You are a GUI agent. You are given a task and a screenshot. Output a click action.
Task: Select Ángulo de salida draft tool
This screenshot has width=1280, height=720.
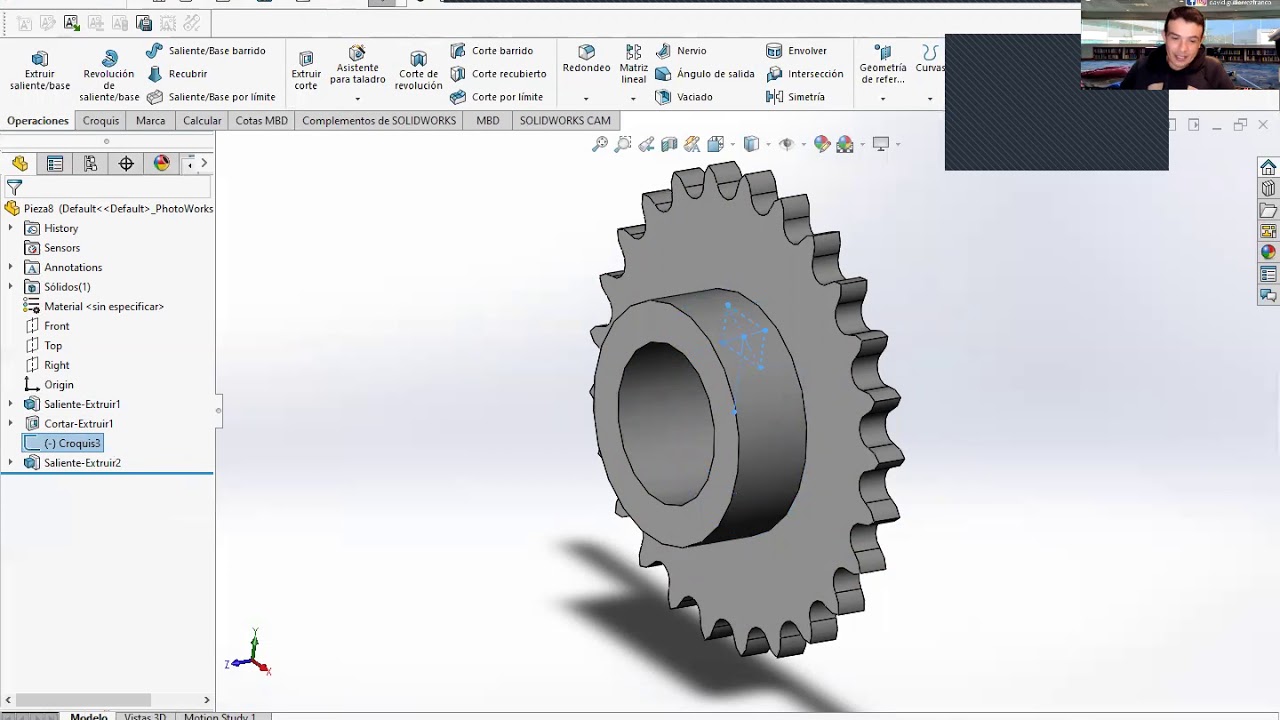point(705,74)
